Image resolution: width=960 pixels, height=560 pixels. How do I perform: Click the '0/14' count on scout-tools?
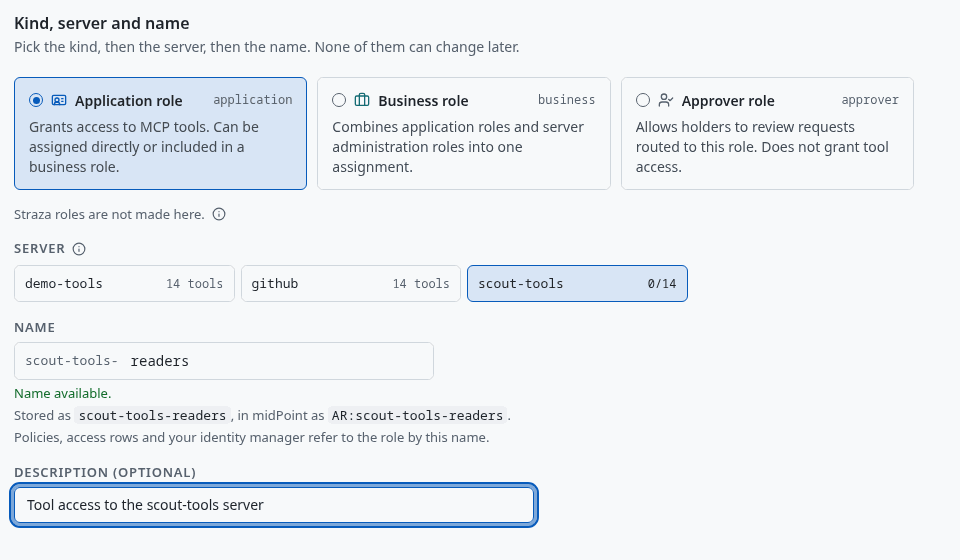(x=662, y=284)
